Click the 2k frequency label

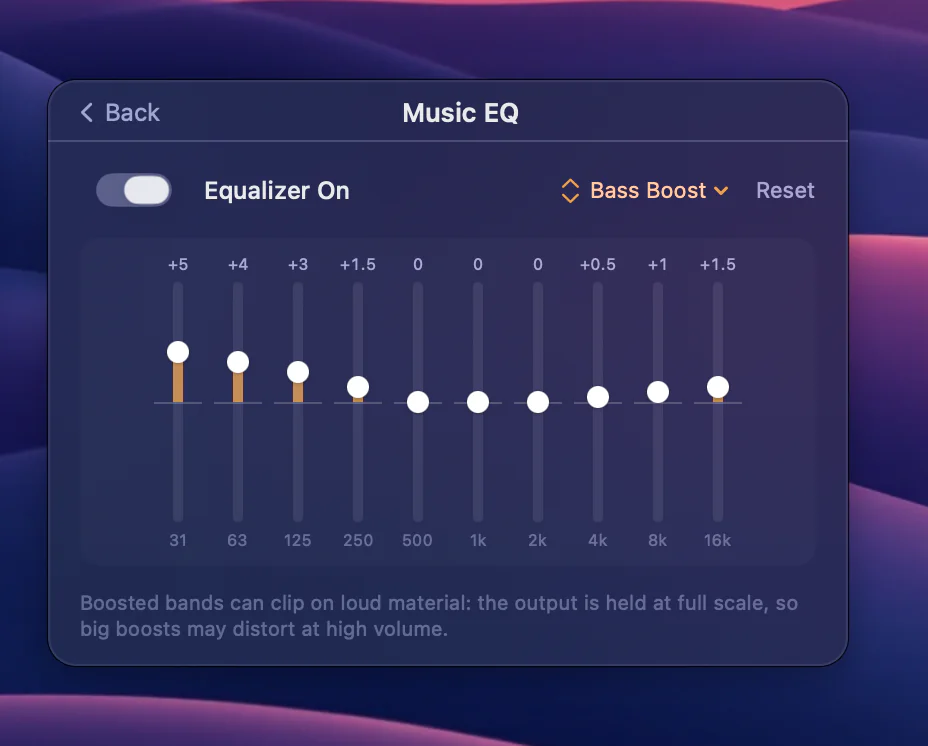coord(537,540)
